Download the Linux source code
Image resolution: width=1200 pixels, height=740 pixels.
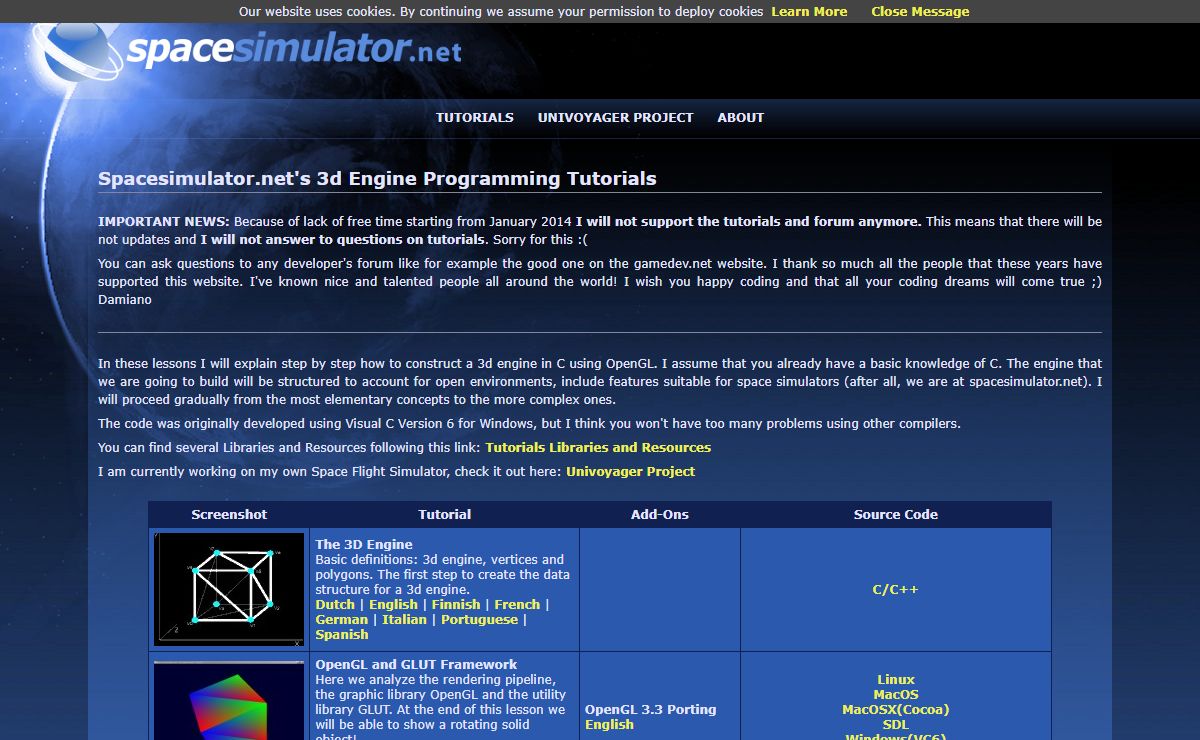tap(896, 680)
